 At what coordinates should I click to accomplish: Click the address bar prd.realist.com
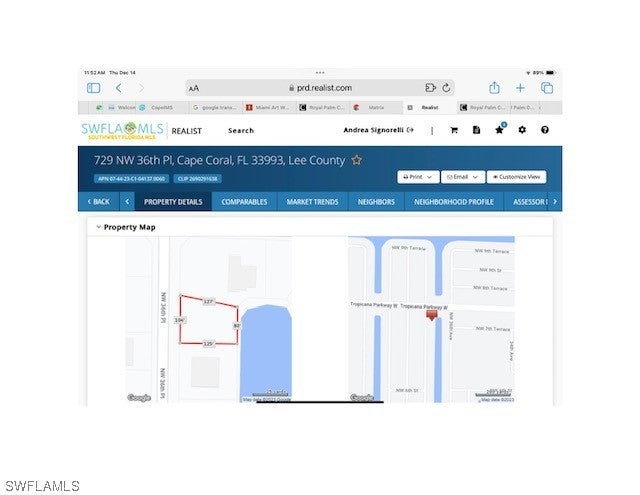[x=320, y=88]
